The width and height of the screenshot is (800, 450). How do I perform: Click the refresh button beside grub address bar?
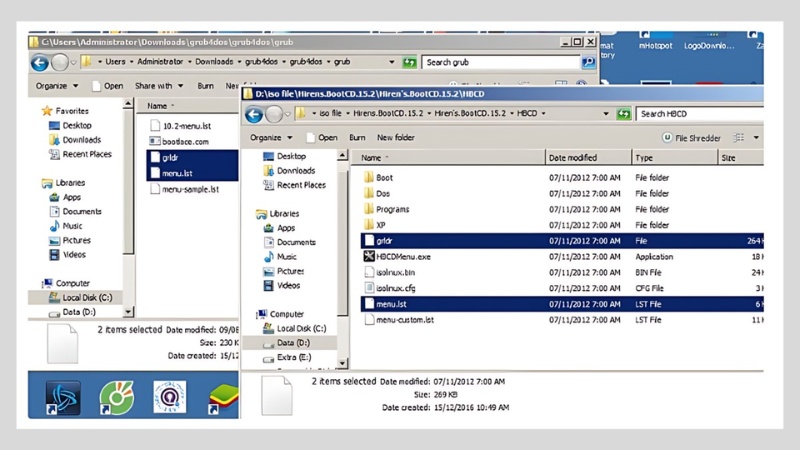point(409,63)
